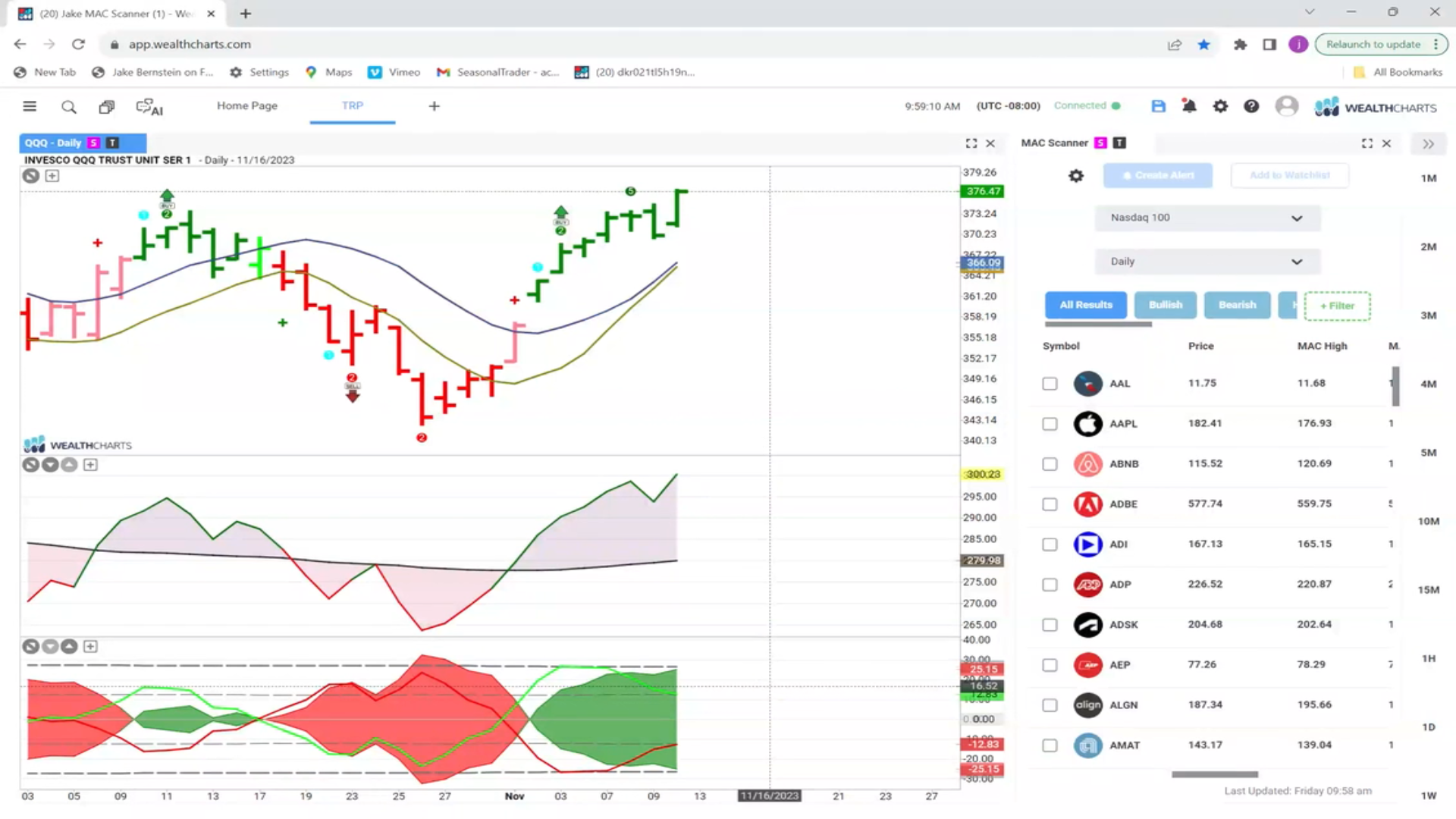Tick the ALGN row checkbox
The width and height of the screenshot is (1456, 819).
1050,705
